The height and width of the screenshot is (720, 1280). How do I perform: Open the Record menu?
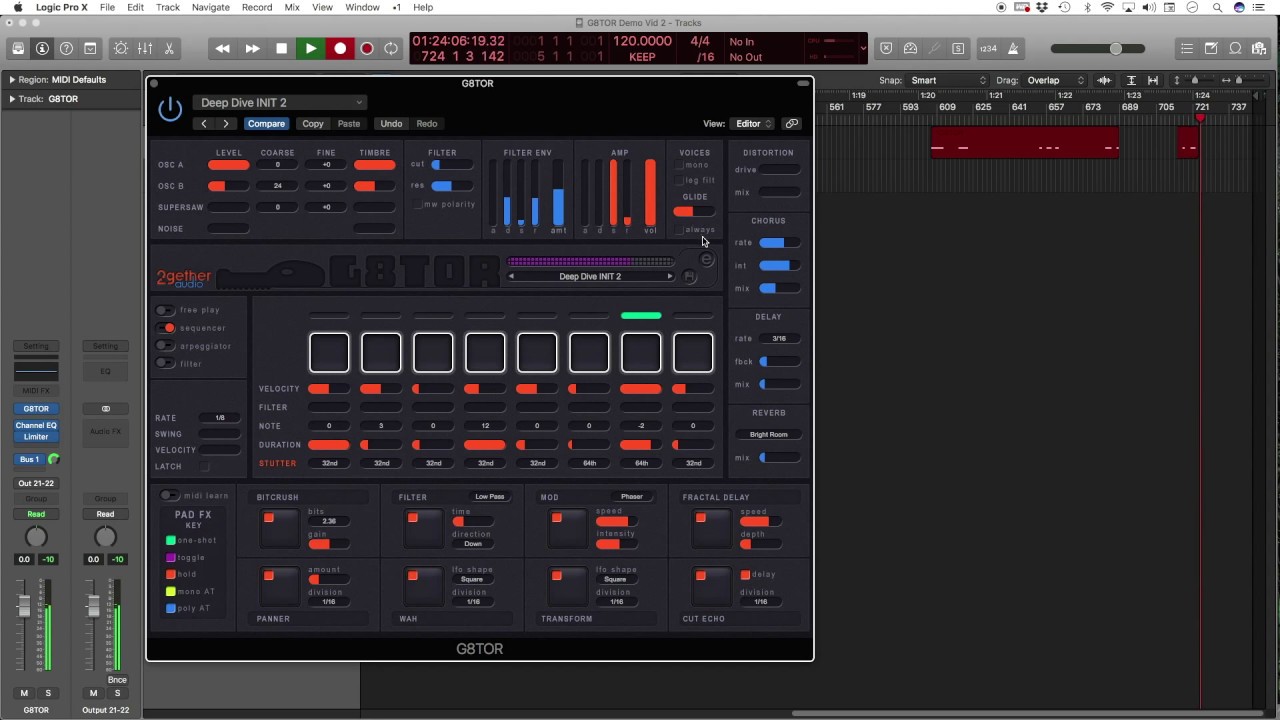(x=257, y=7)
